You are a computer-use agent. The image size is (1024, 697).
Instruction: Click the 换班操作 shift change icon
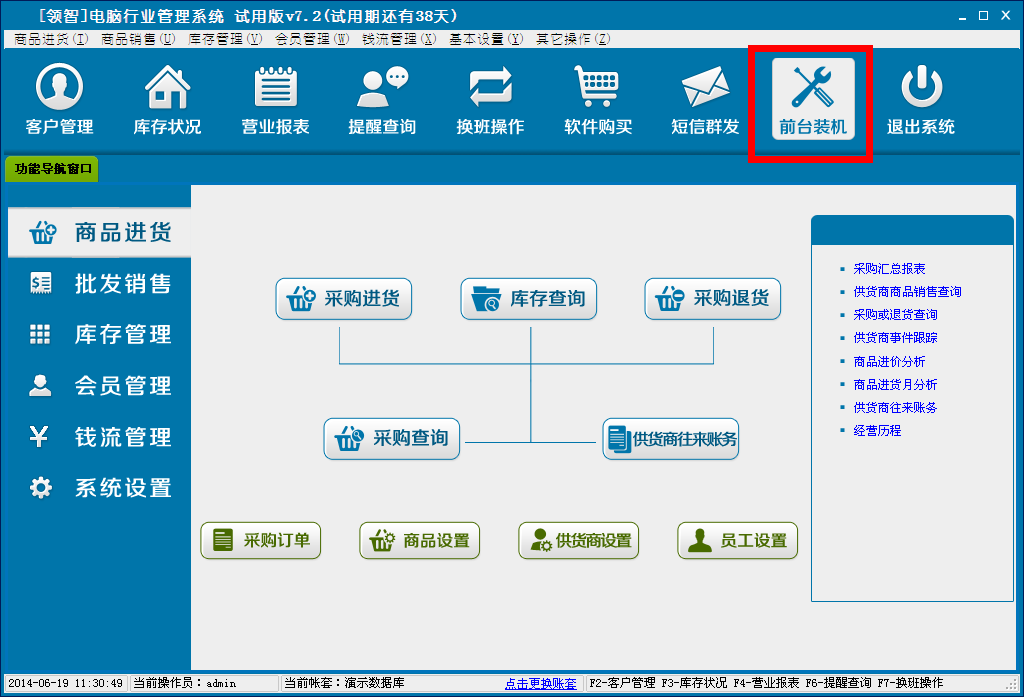(x=490, y=101)
